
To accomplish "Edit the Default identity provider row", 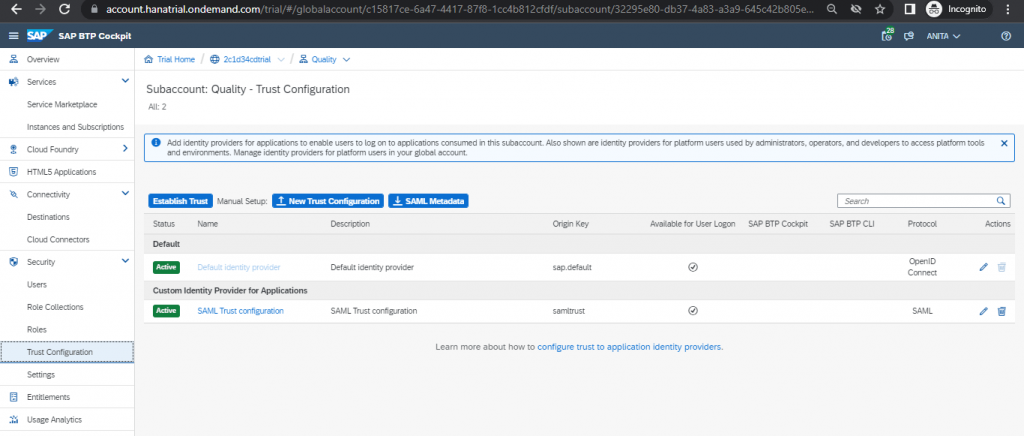I will pyautogui.click(x=984, y=267).
